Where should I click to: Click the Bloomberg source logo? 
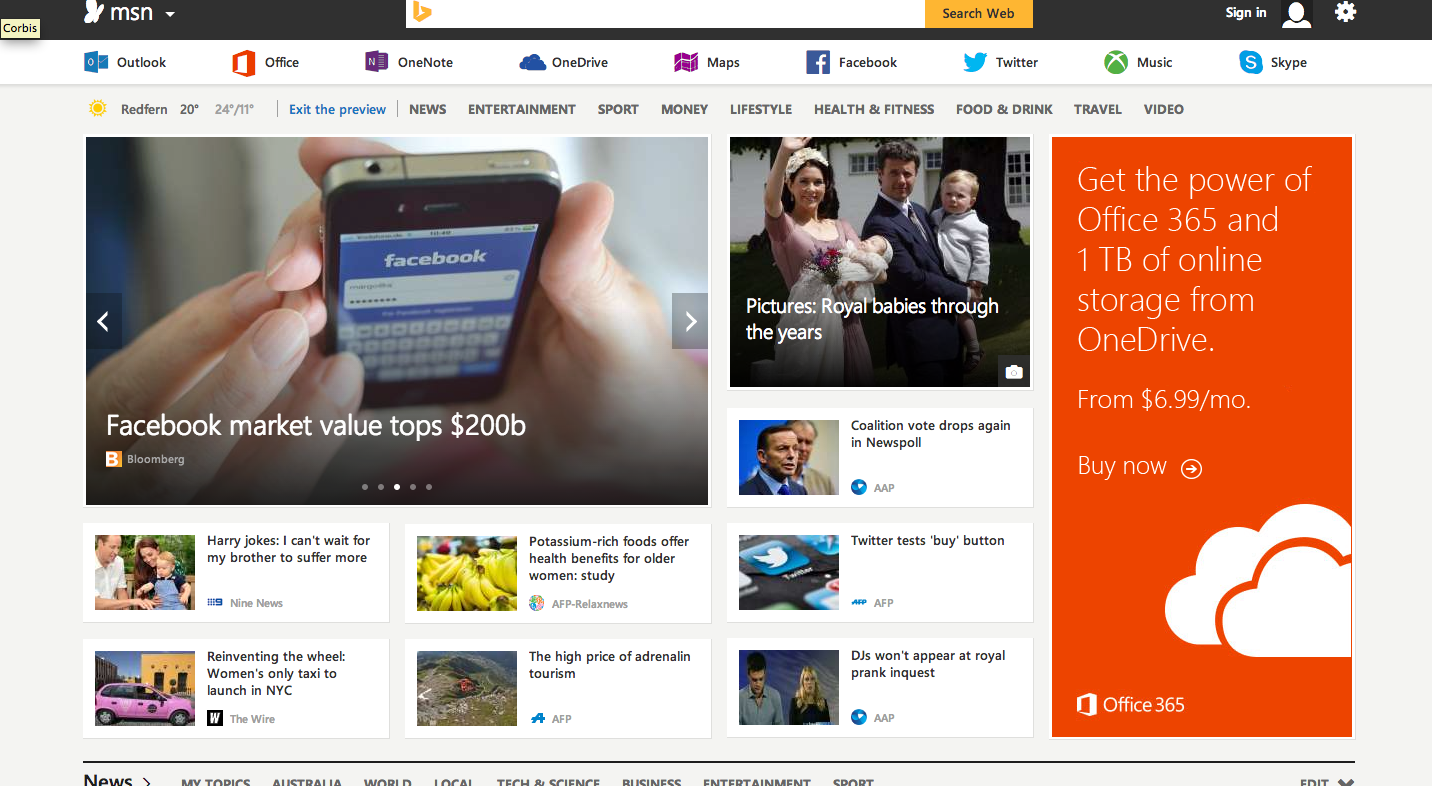tap(114, 459)
